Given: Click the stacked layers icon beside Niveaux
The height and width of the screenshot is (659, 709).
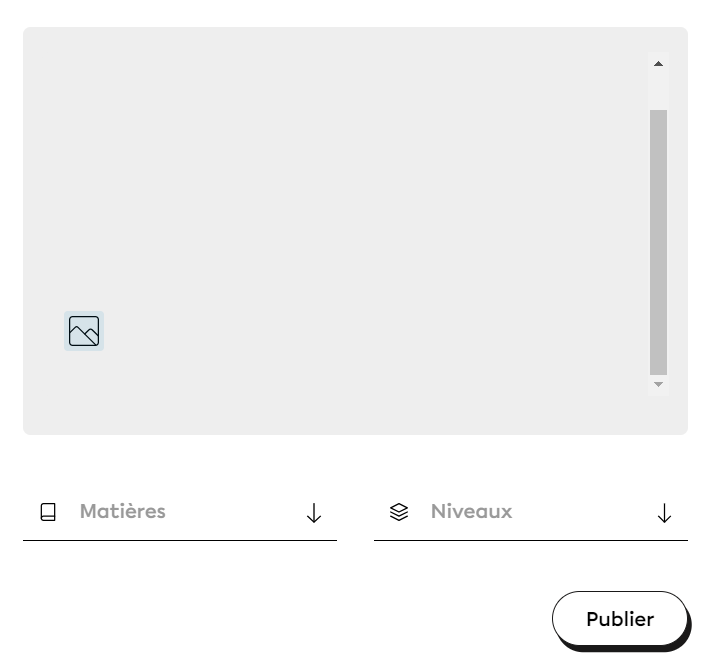Looking at the screenshot, I should point(399,512).
